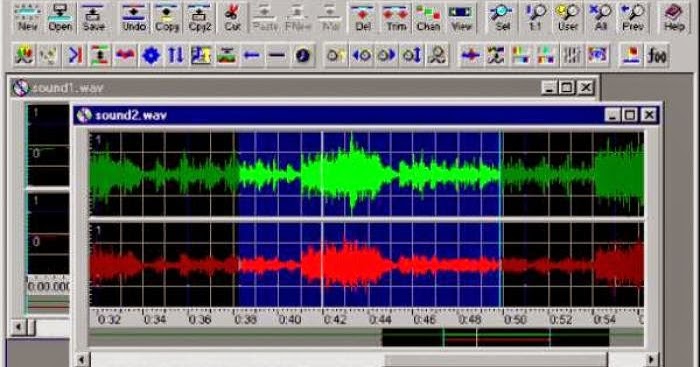Screen dimensions: 700x367
Task: Click the blue and red arrow-bar effect icon
Action: click(x=75, y=55)
